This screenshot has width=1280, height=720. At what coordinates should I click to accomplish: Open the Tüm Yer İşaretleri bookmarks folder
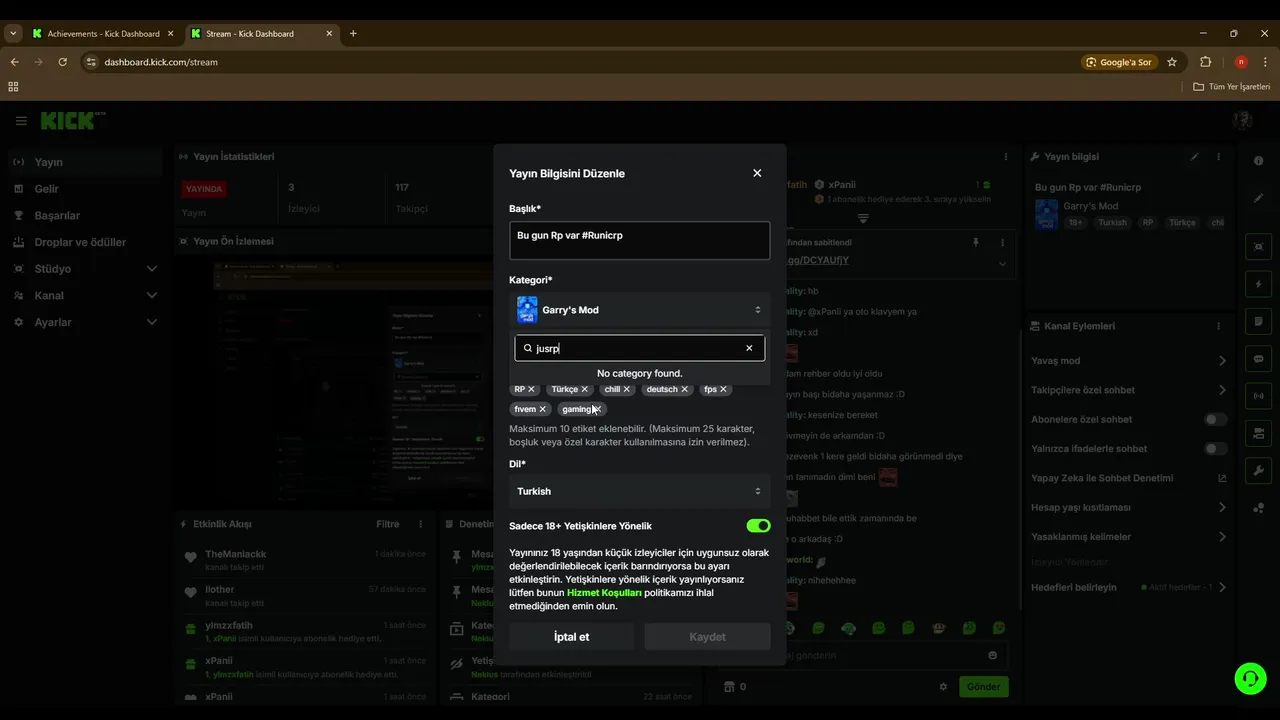tap(1232, 87)
